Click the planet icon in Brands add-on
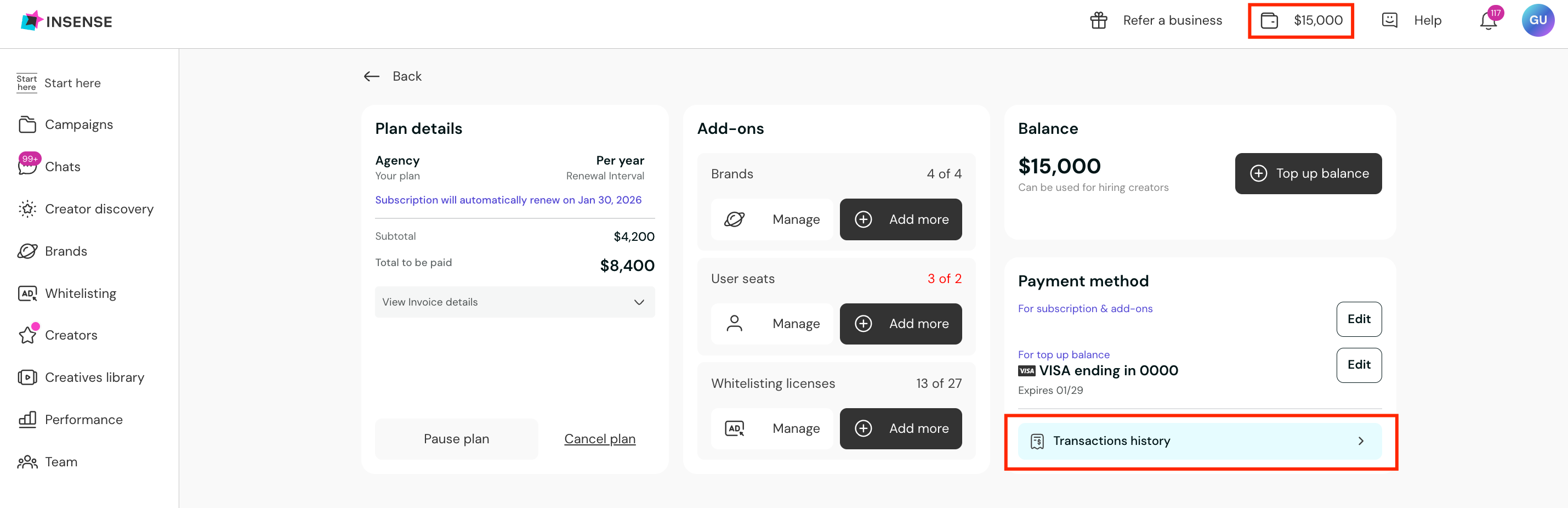This screenshot has width=1568, height=508. coord(734,219)
